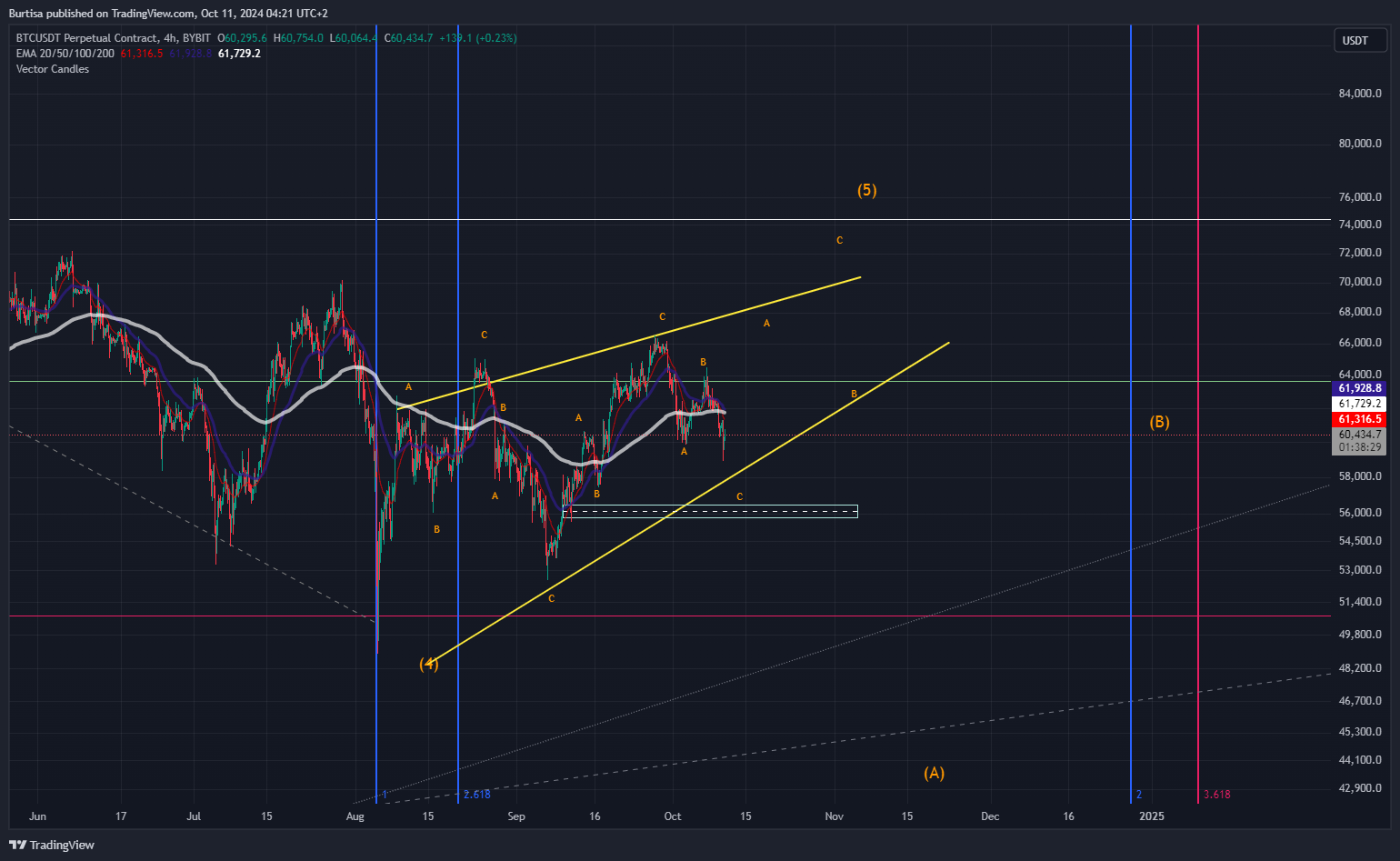Click the current price 60,434.7 label
Screen dimensions: 1400x861
[1359, 435]
